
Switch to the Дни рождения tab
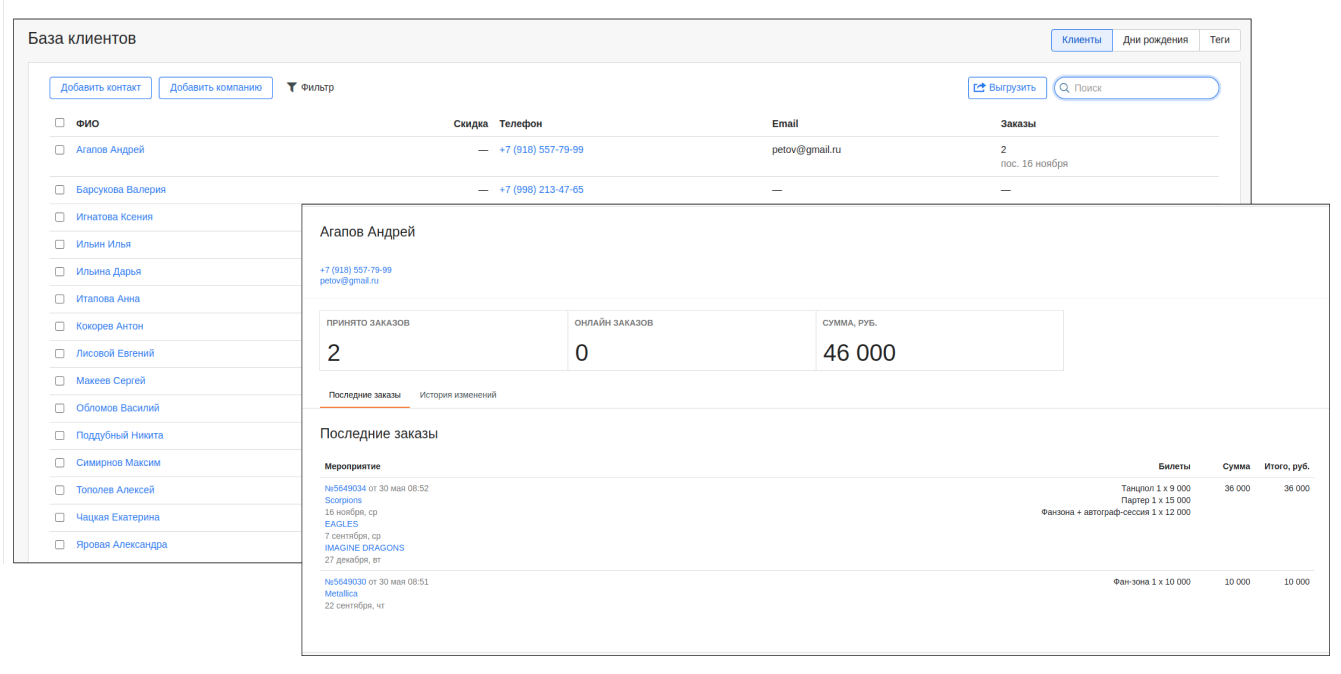(1156, 39)
